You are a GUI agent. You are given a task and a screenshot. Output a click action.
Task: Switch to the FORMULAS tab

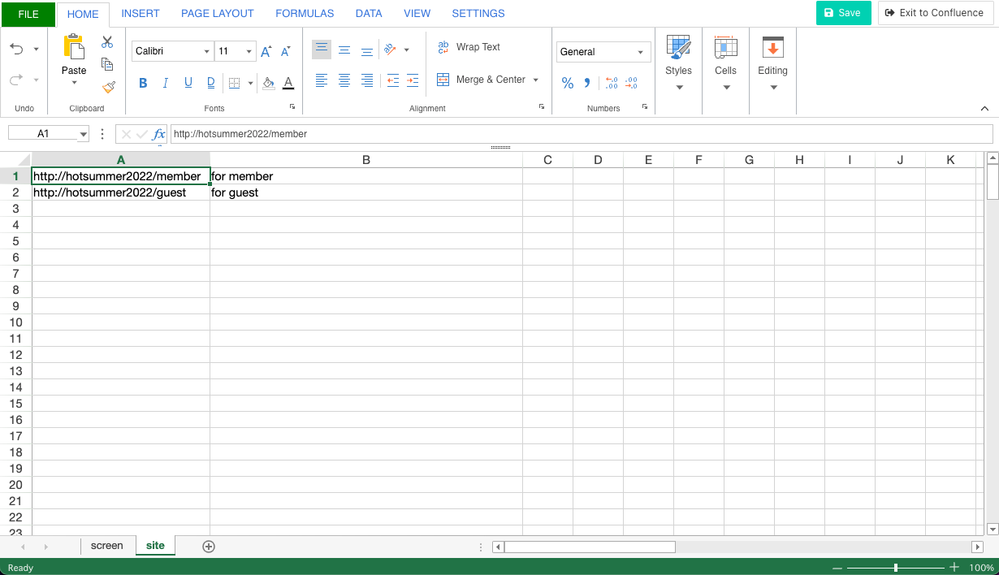pos(305,13)
